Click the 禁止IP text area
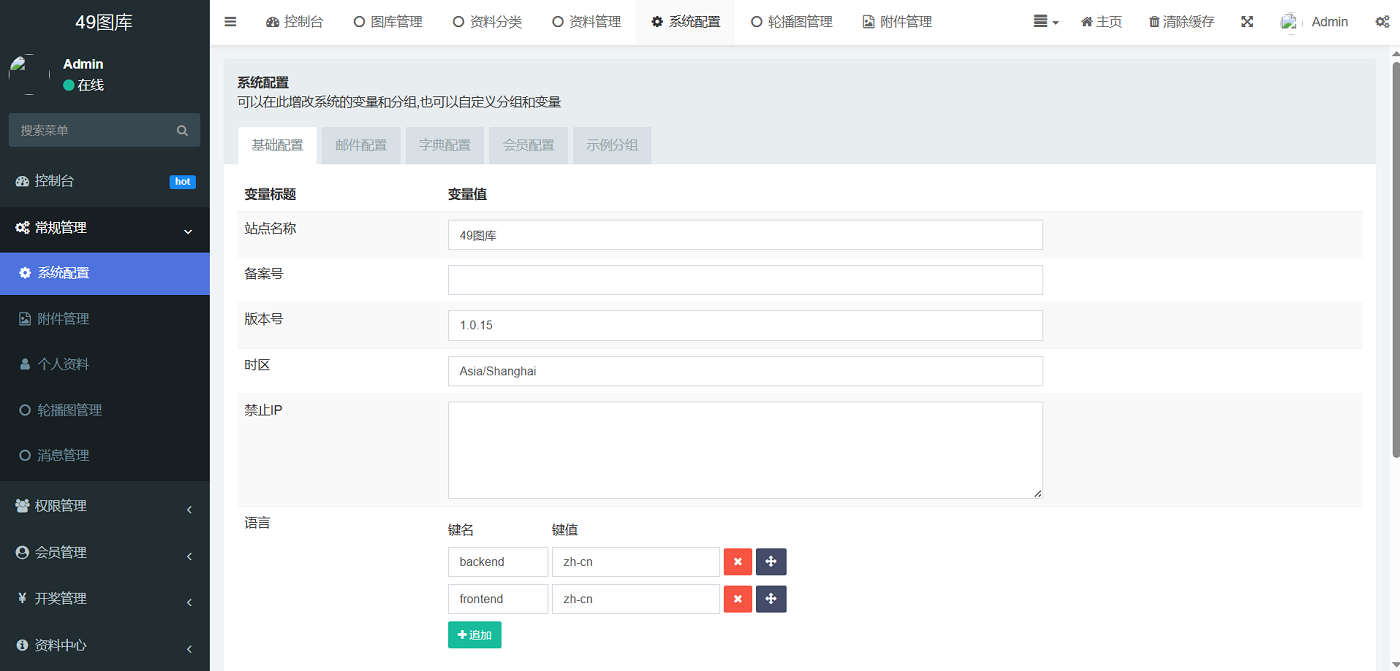Image resolution: width=1400 pixels, height=671 pixels. pyautogui.click(x=744, y=449)
